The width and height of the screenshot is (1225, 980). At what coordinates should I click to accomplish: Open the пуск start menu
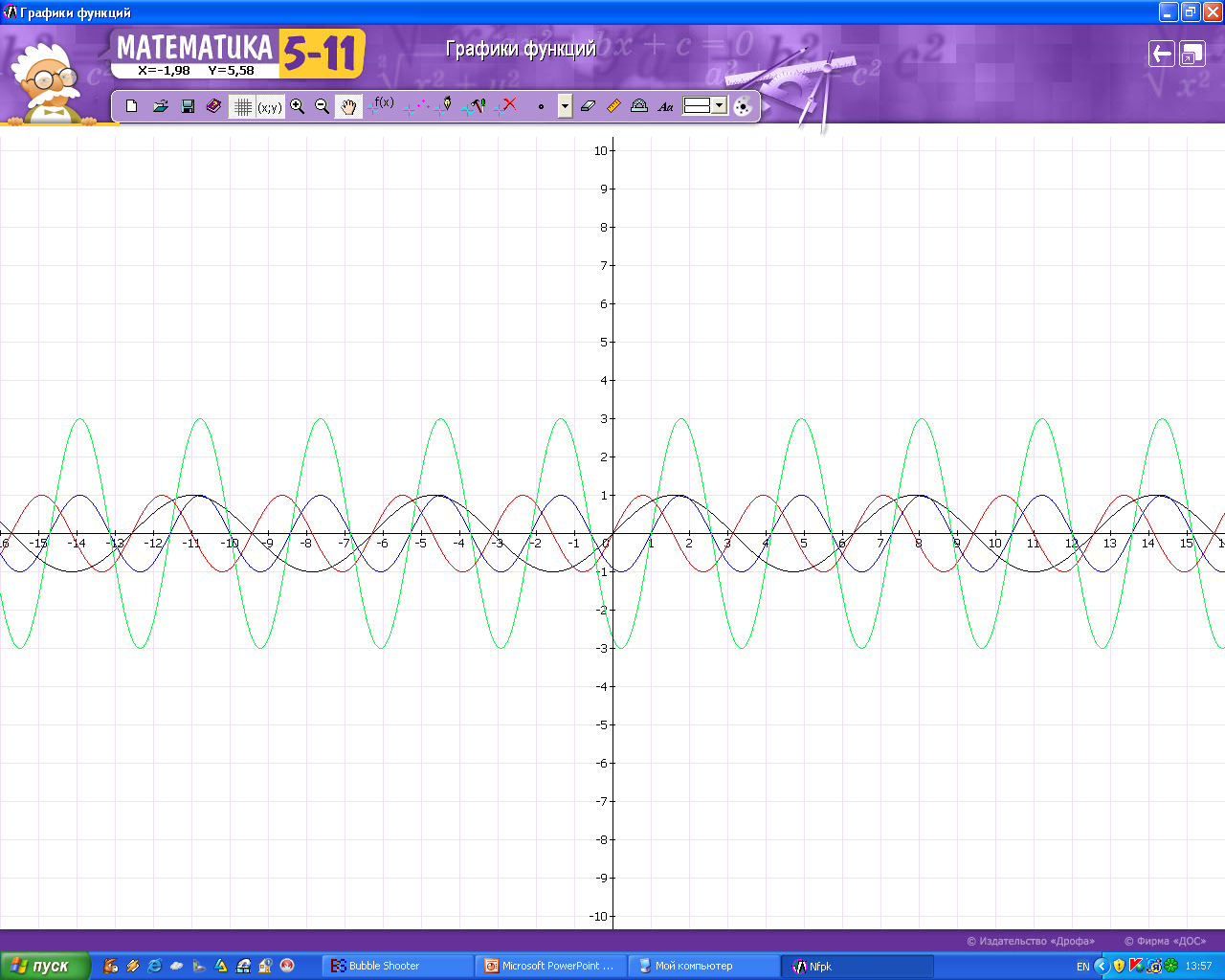click(45, 966)
